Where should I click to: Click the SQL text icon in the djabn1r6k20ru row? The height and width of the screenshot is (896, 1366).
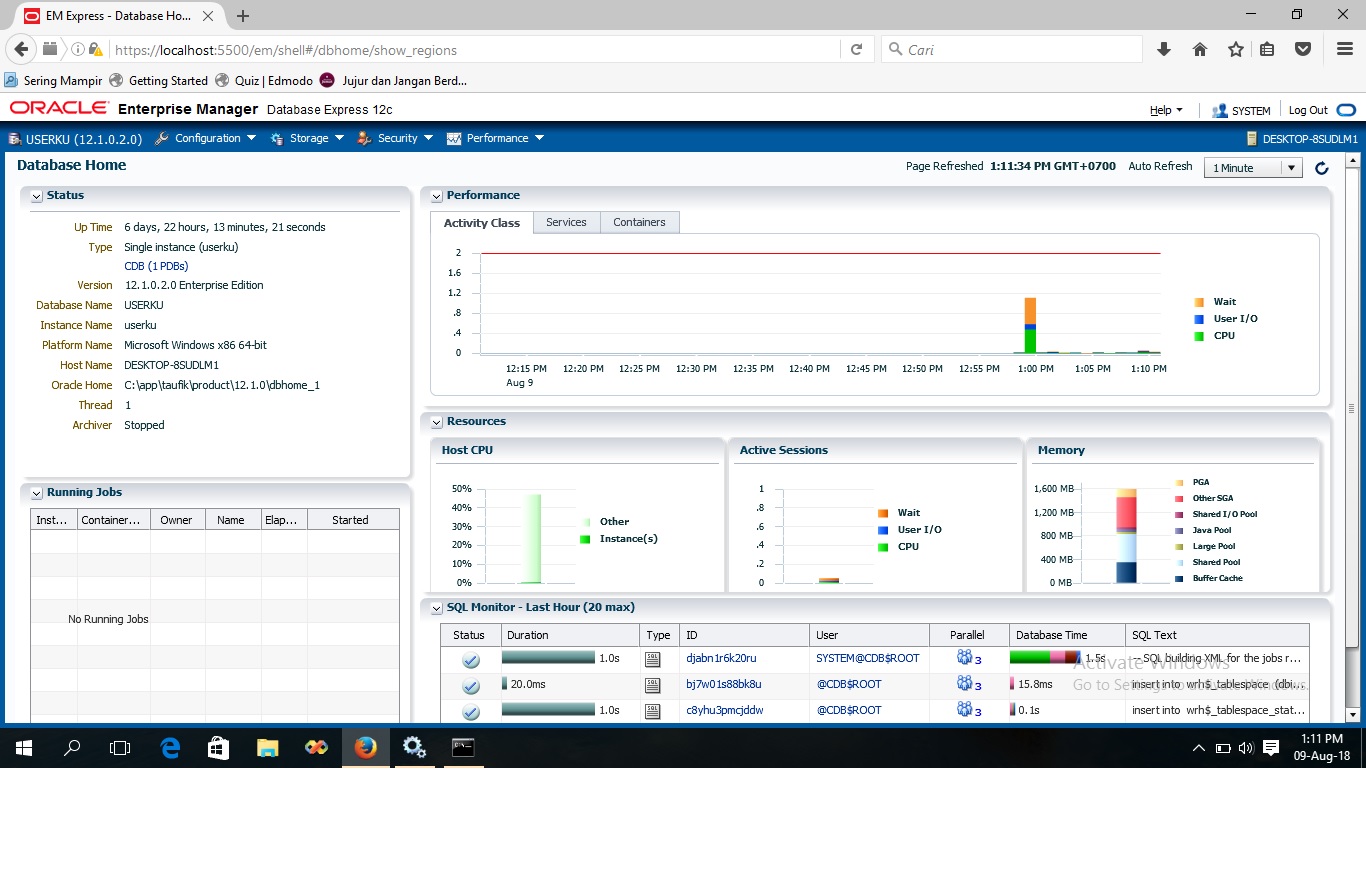[x=655, y=660]
